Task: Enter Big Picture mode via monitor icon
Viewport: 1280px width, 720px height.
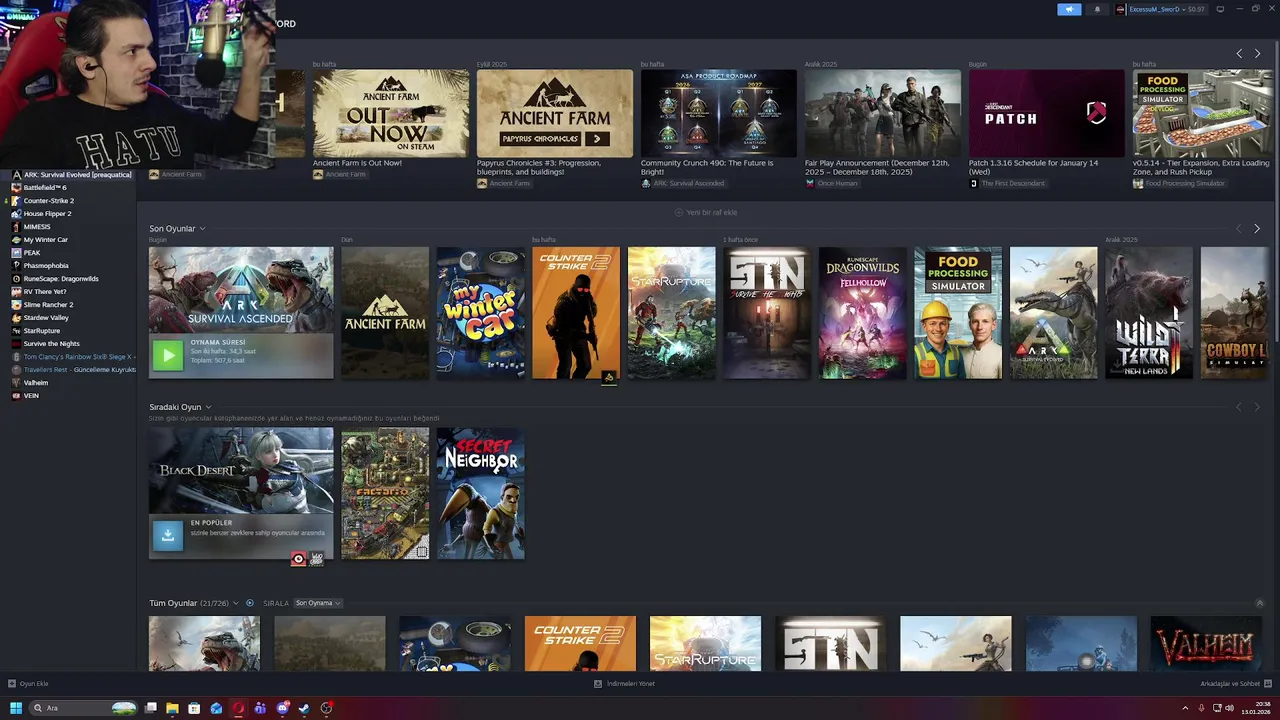Action: (1220, 9)
